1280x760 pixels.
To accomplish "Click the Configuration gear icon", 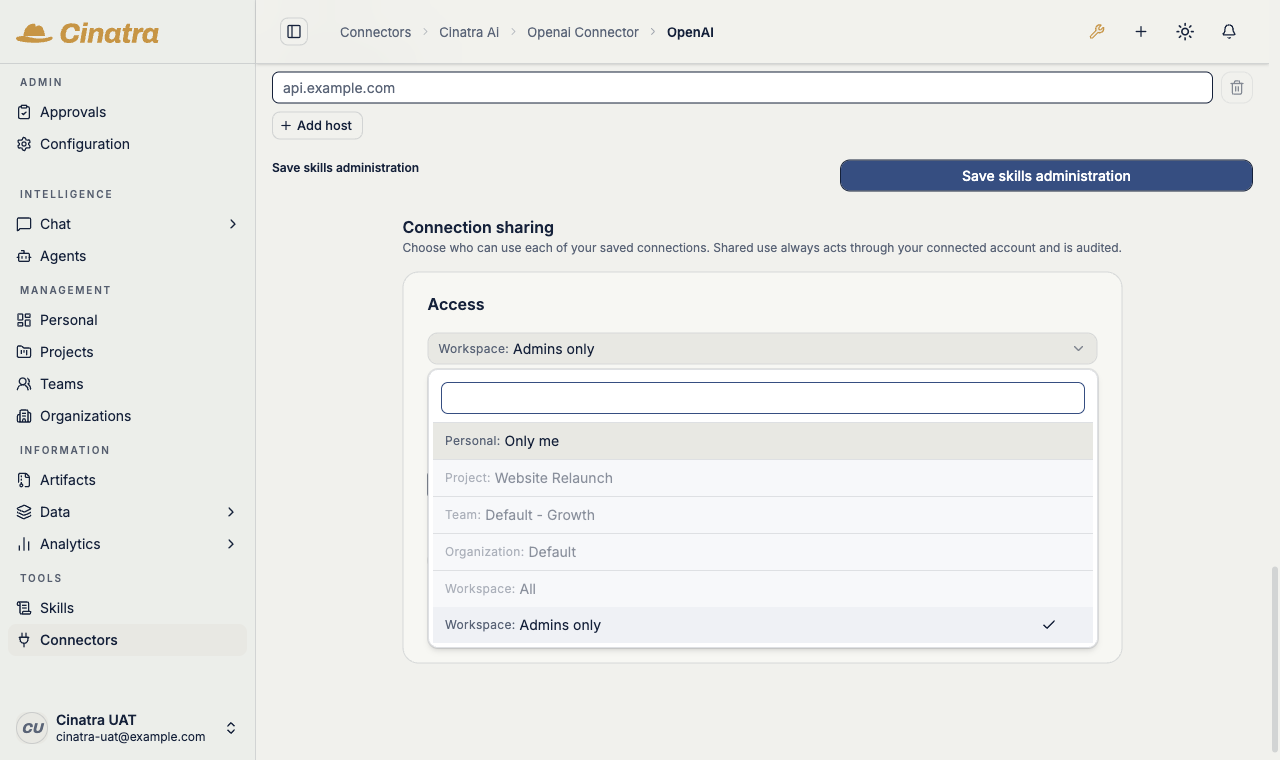I will [x=24, y=144].
